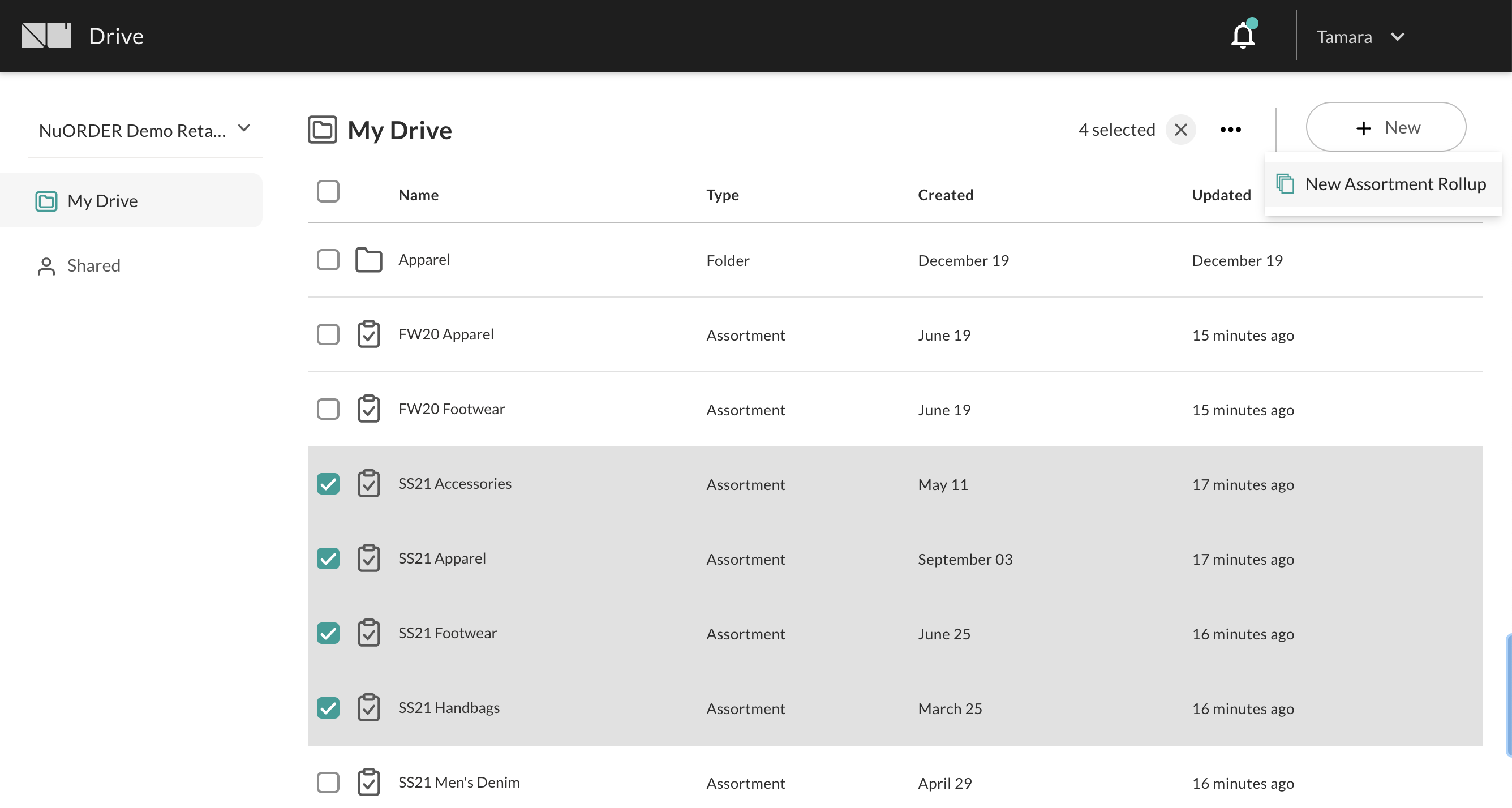Open My Drive in the sidebar

pos(131,201)
